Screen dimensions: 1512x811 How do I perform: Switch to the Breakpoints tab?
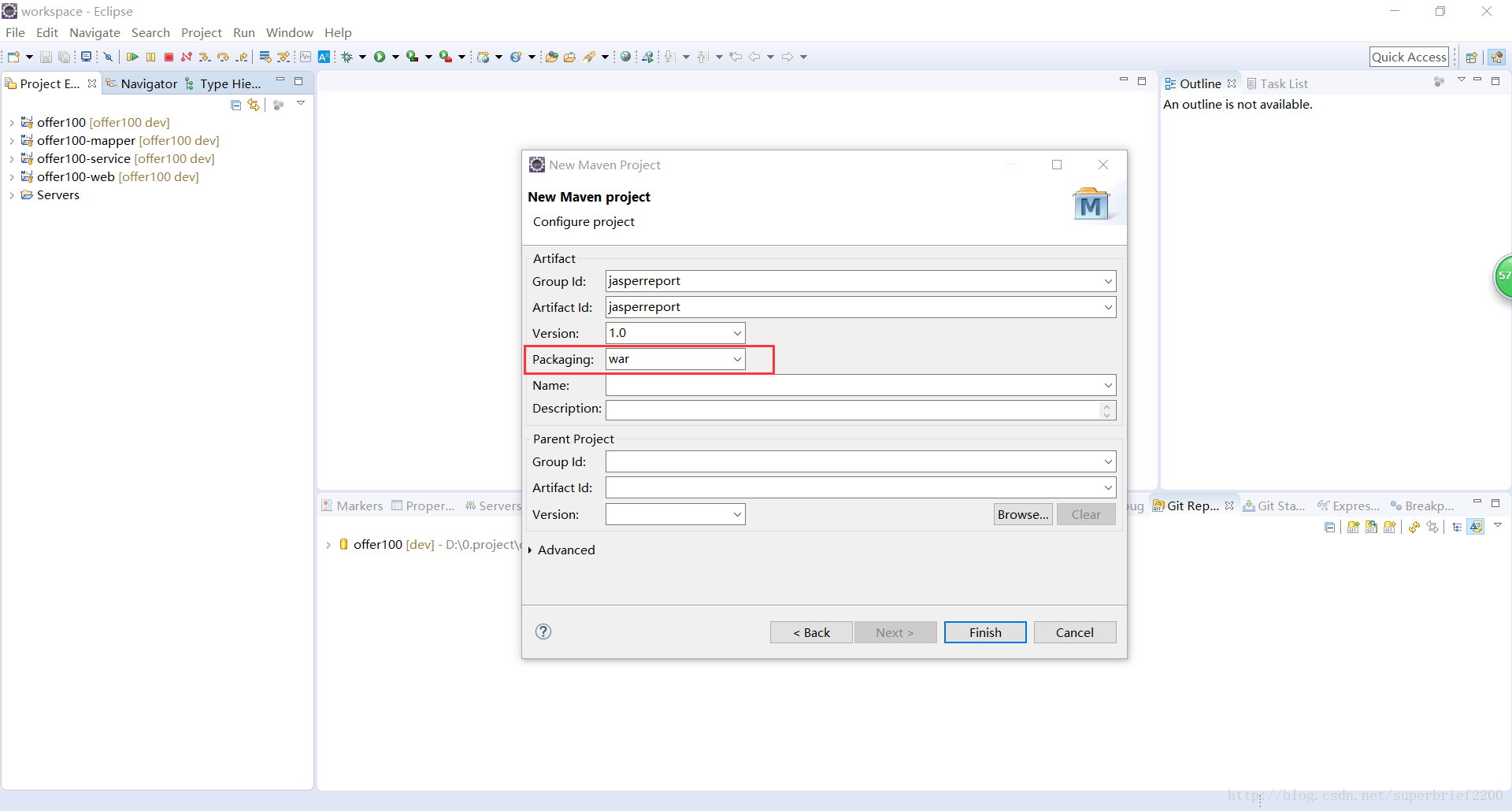pos(1422,505)
